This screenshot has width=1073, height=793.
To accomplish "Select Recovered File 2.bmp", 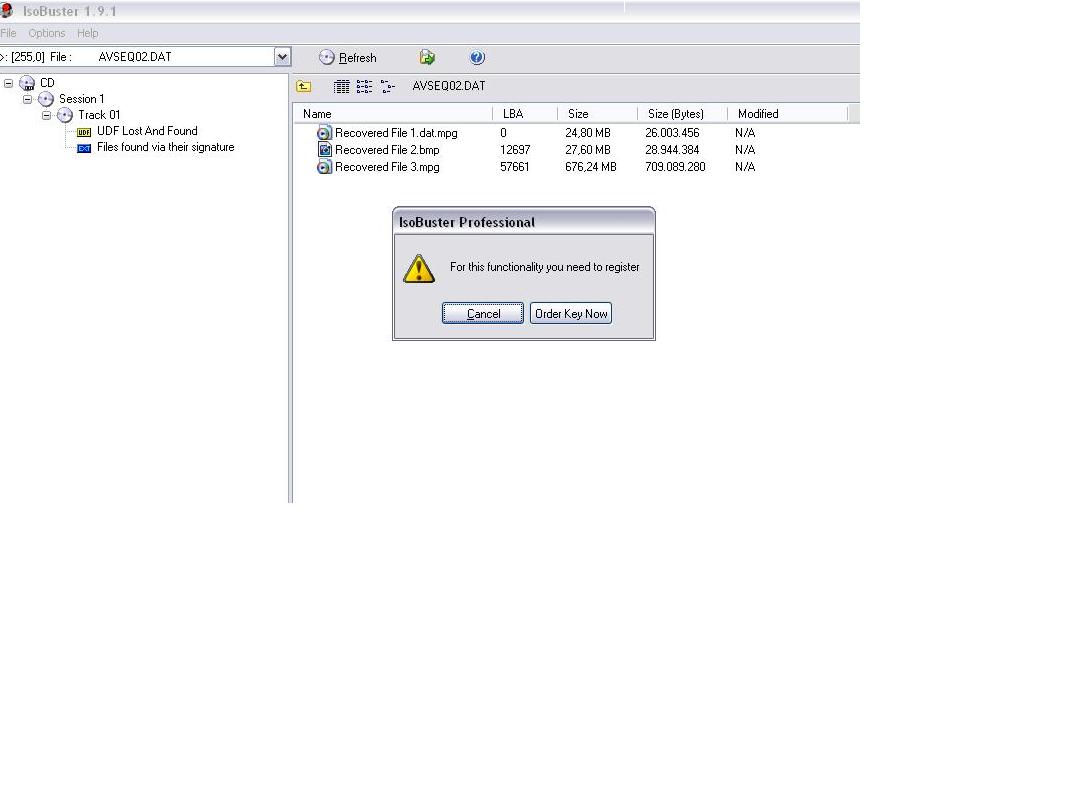I will point(387,150).
